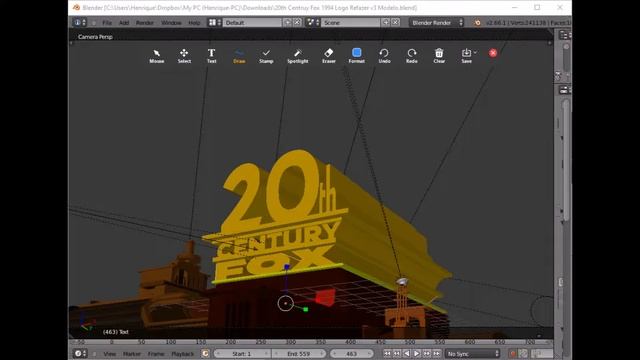Edit the Scene name field
The image size is (640, 360).
(351, 23)
